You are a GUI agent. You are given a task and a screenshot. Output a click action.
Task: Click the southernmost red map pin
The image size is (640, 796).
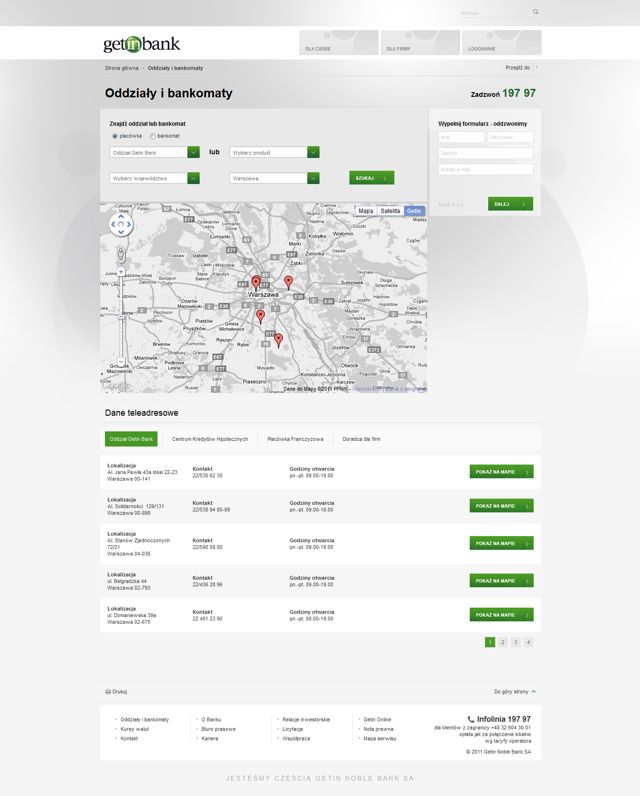278,340
